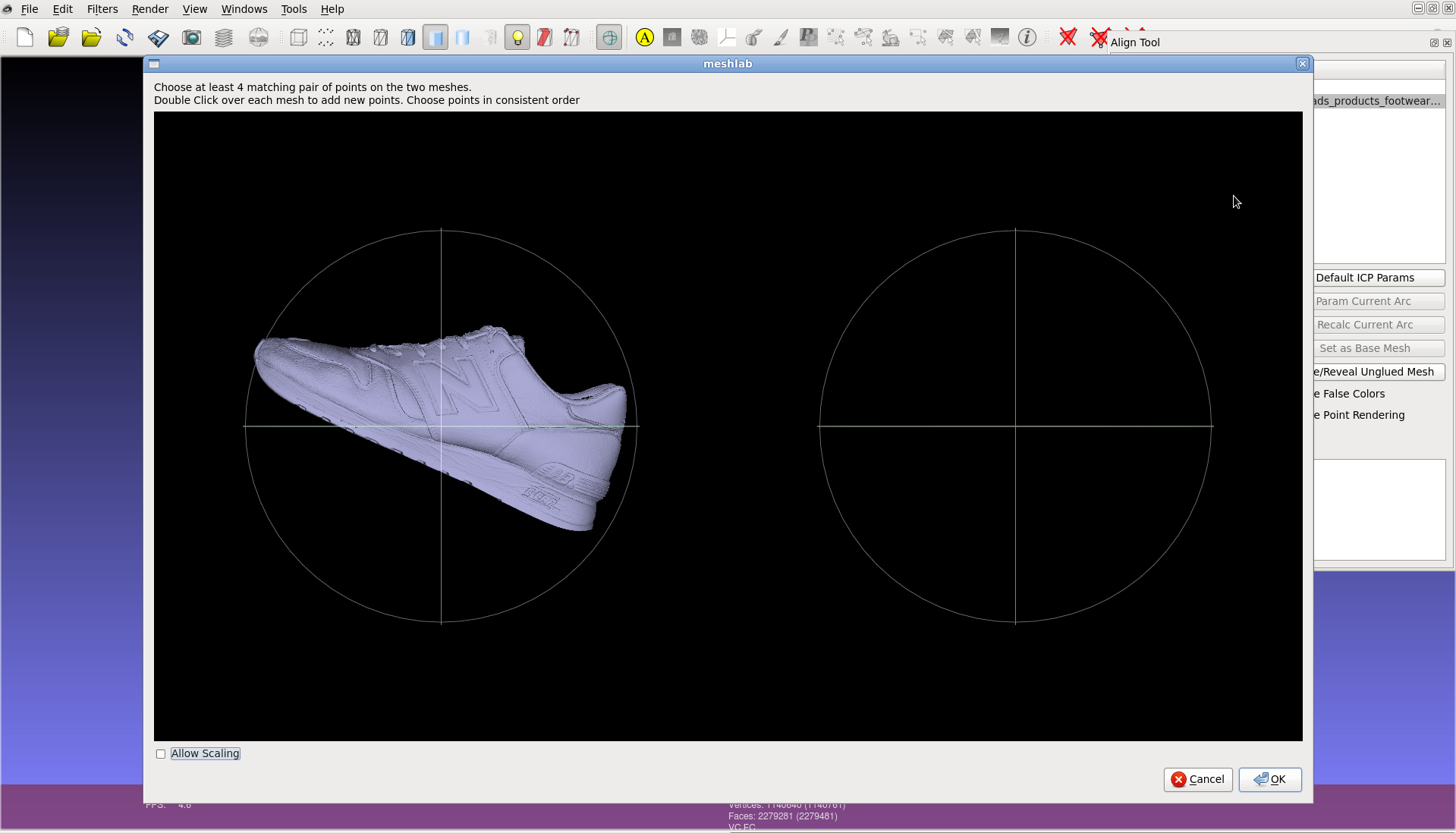The width and height of the screenshot is (1456, 833).
Task: Click the paint bucket color icon
Action: (x=754, y=37)
